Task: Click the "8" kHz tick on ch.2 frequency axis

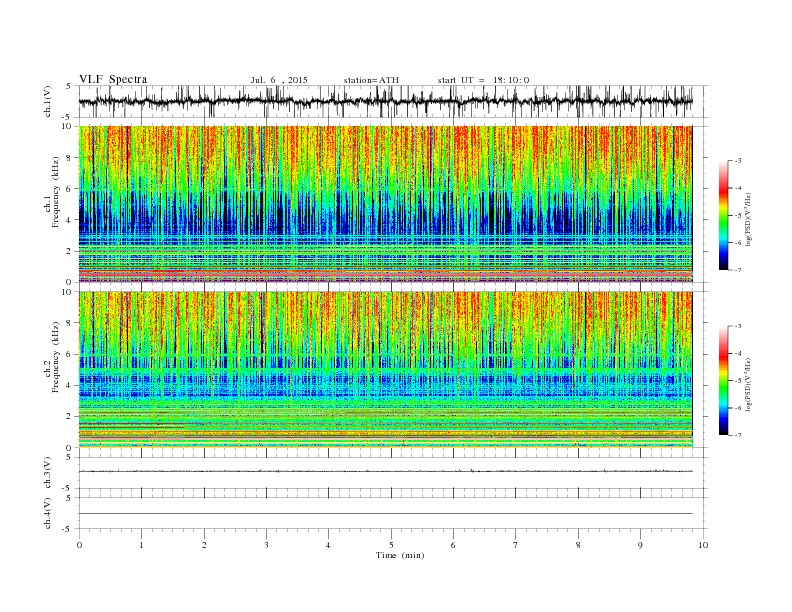Action: coord(70,323)
